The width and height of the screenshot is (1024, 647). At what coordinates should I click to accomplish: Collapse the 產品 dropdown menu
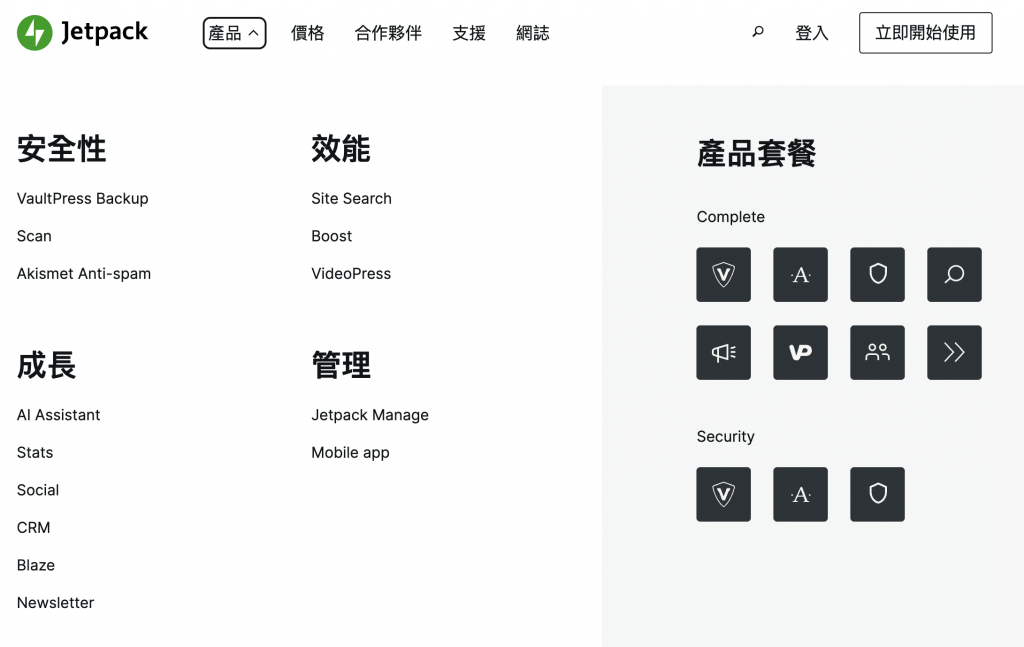tap(234, 33)
